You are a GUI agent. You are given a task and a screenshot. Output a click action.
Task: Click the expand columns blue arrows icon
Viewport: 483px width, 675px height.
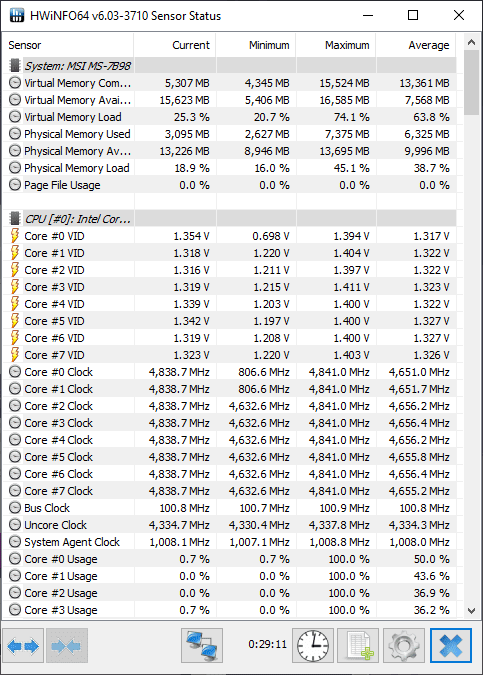point(23,646)
